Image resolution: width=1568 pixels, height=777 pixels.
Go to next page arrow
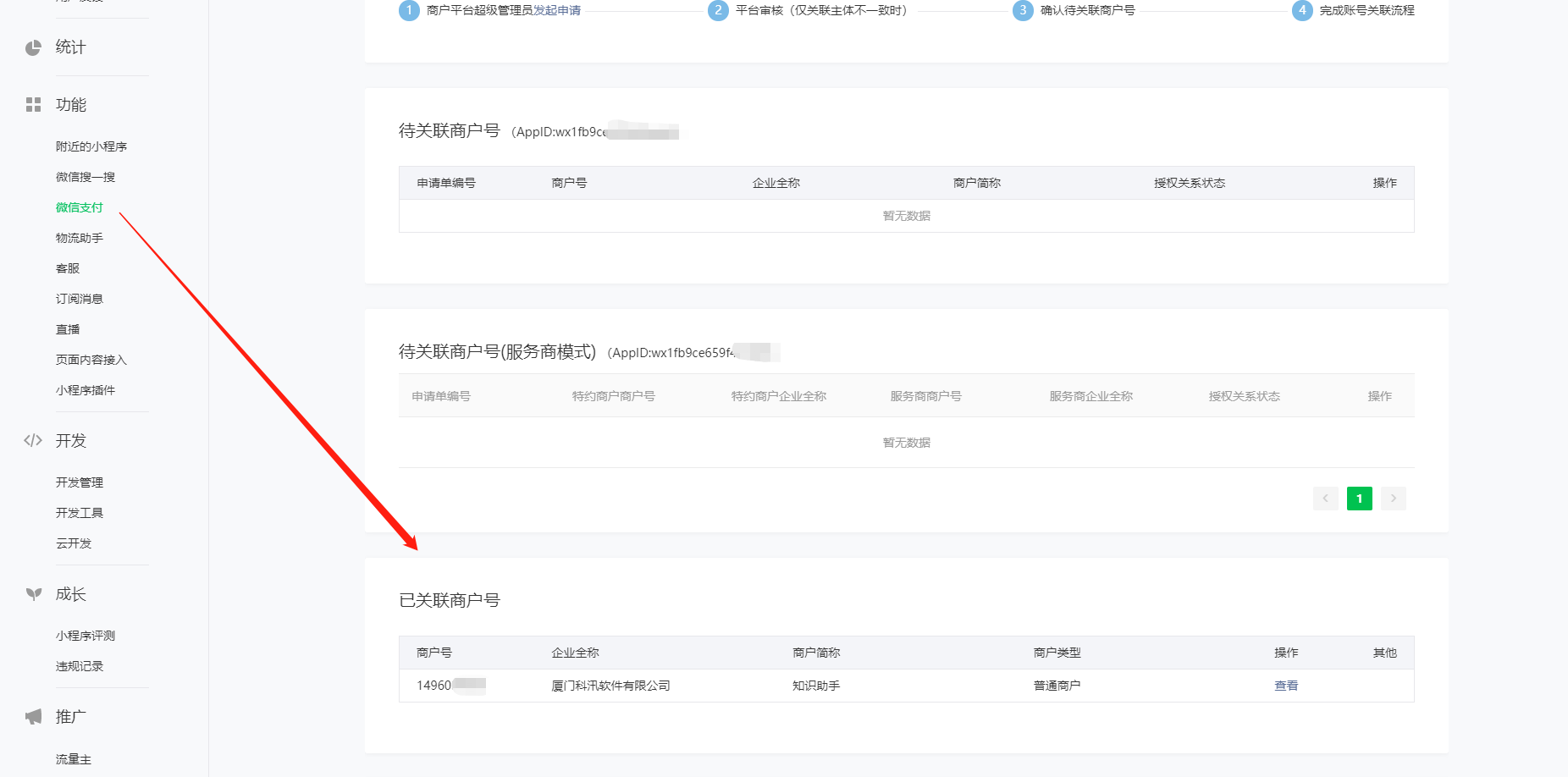1394,499
